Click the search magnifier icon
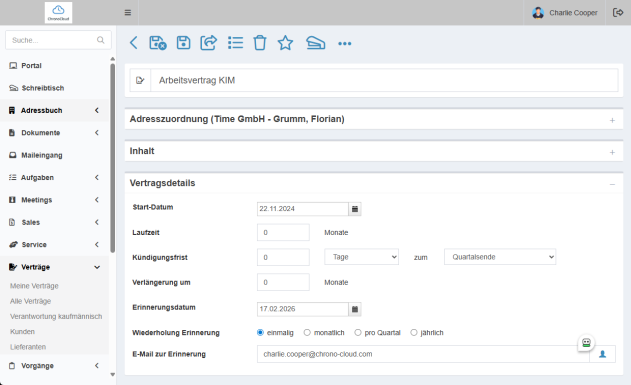This screenshot has width=631, height=385. [100, 40]
